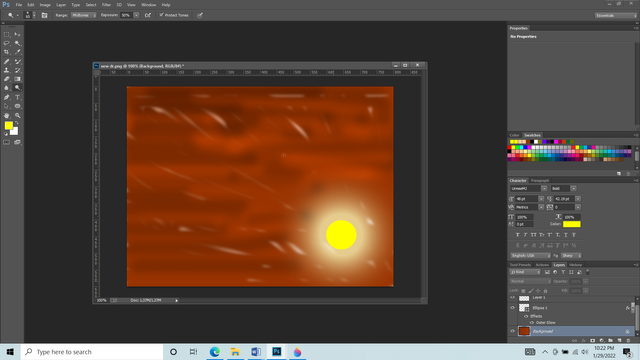Select the Blur tool
This screenshot has width=640, height=360.
click(x=7, y=88)
